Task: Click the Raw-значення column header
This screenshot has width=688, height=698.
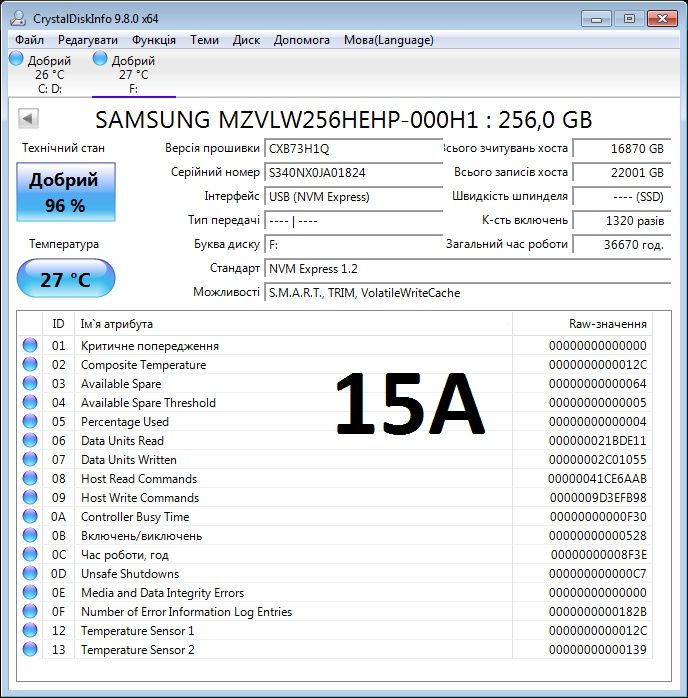Action: coord(583,324)
